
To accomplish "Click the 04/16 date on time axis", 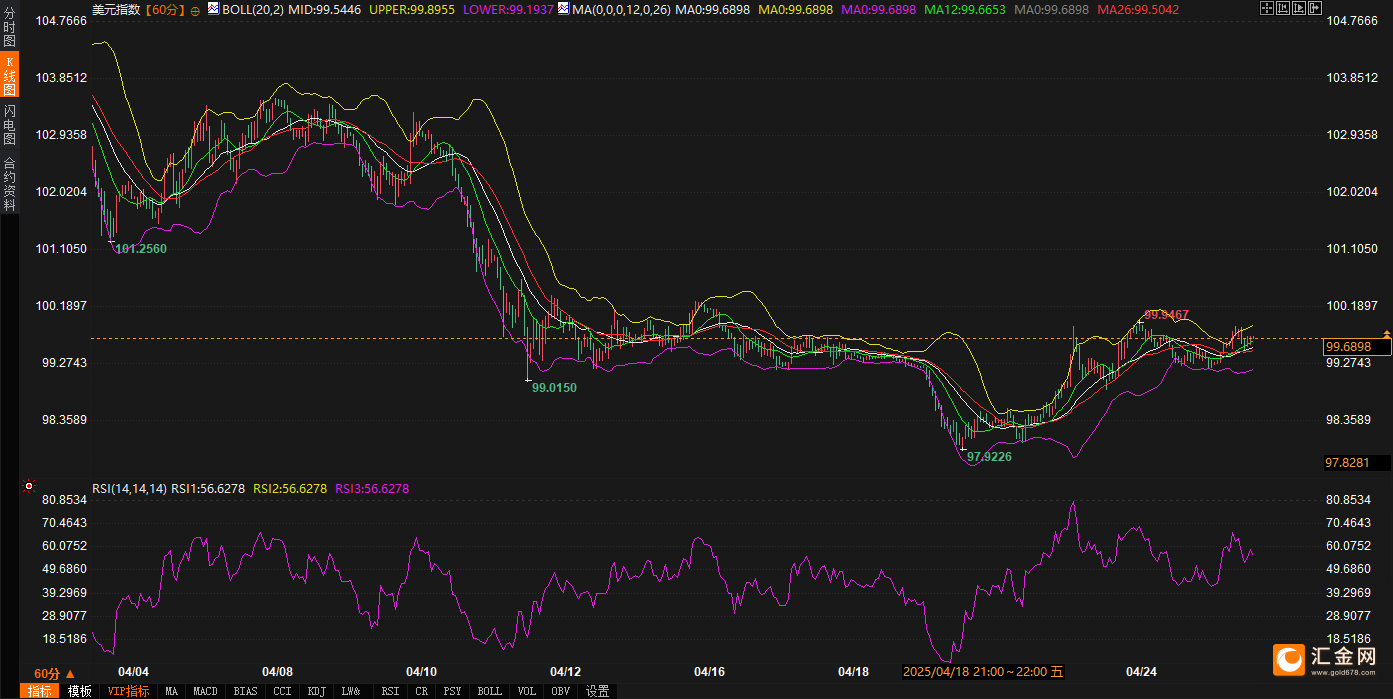I will pyautogui.click(x=709, y=672).
